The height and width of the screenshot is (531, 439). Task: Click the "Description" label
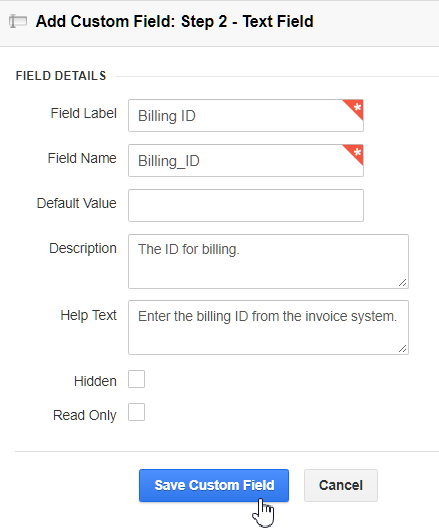pos(83,248)
